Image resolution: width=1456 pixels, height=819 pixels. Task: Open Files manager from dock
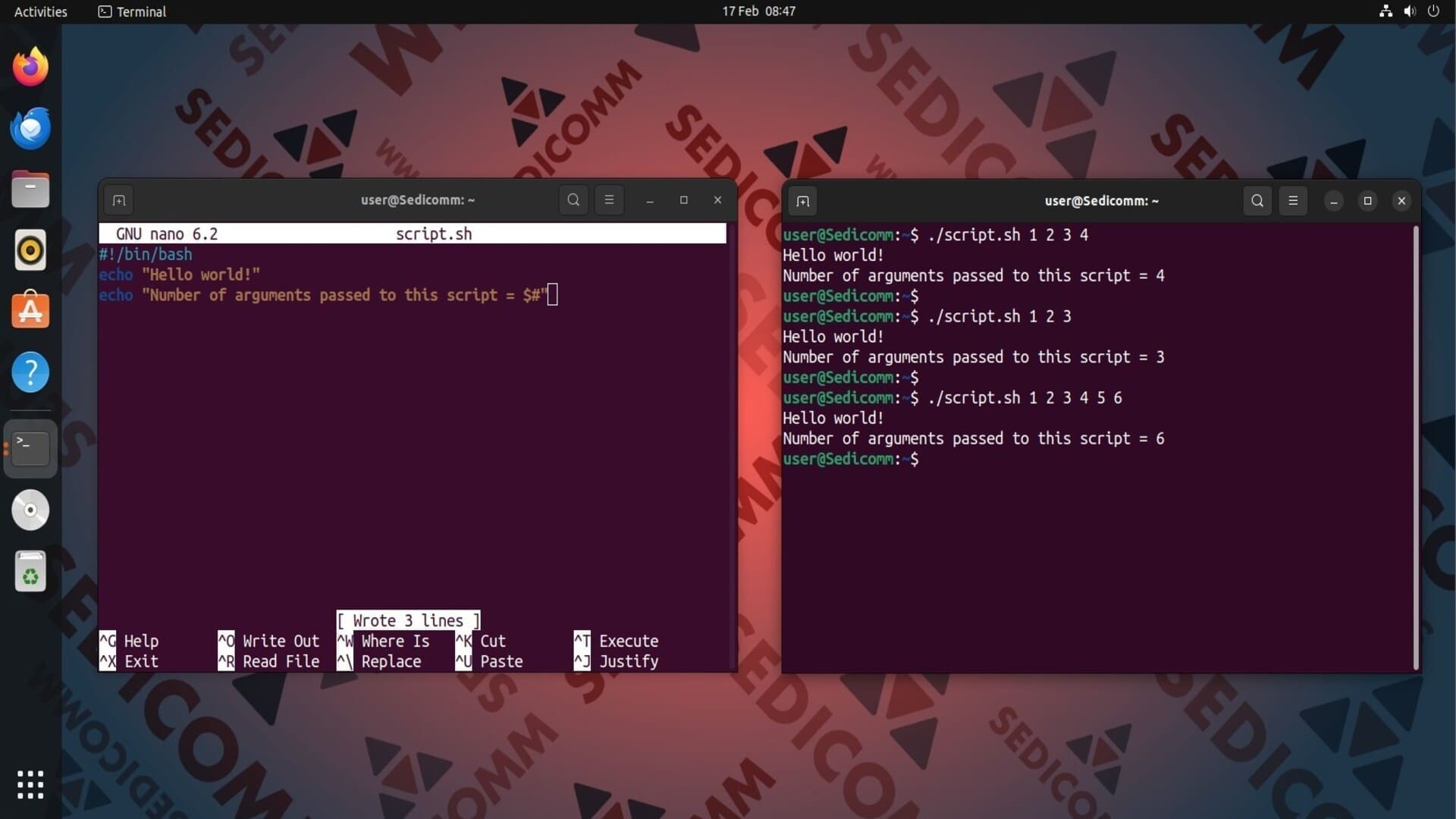pos(30,189)
